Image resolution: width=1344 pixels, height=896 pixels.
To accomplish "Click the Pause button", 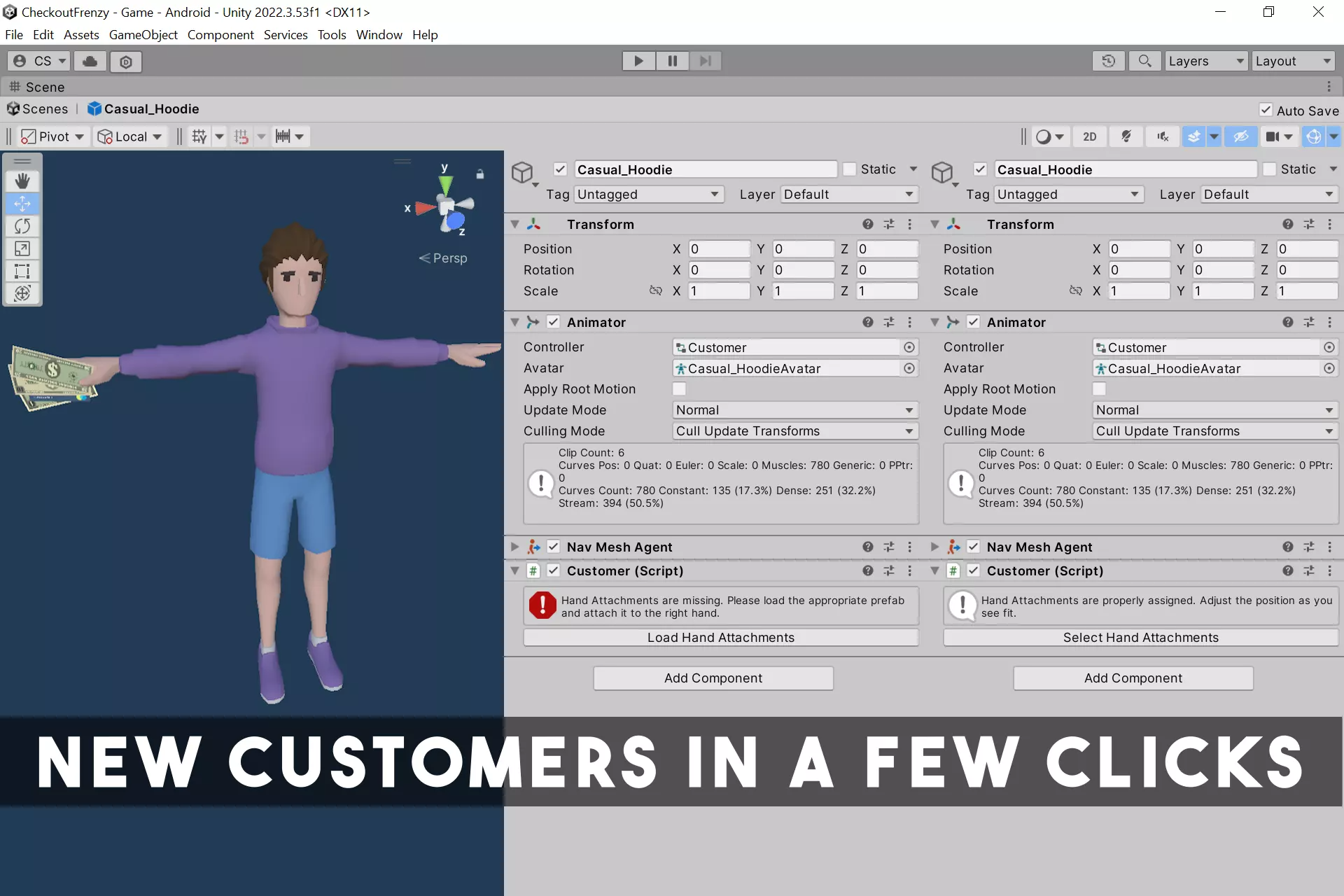I will coord(672,61).
